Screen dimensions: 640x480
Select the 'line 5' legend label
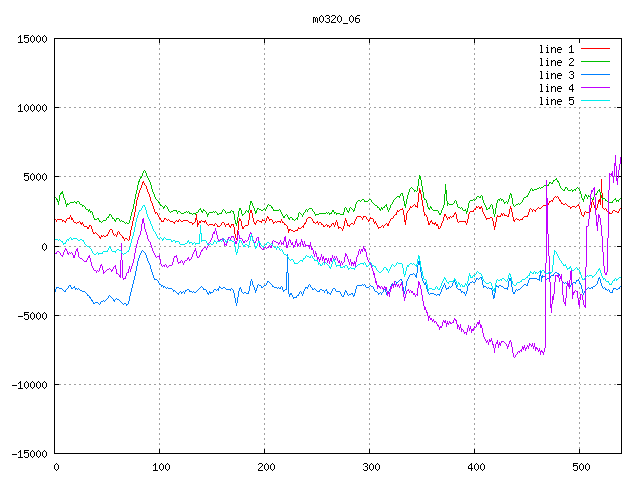point(556,101)
